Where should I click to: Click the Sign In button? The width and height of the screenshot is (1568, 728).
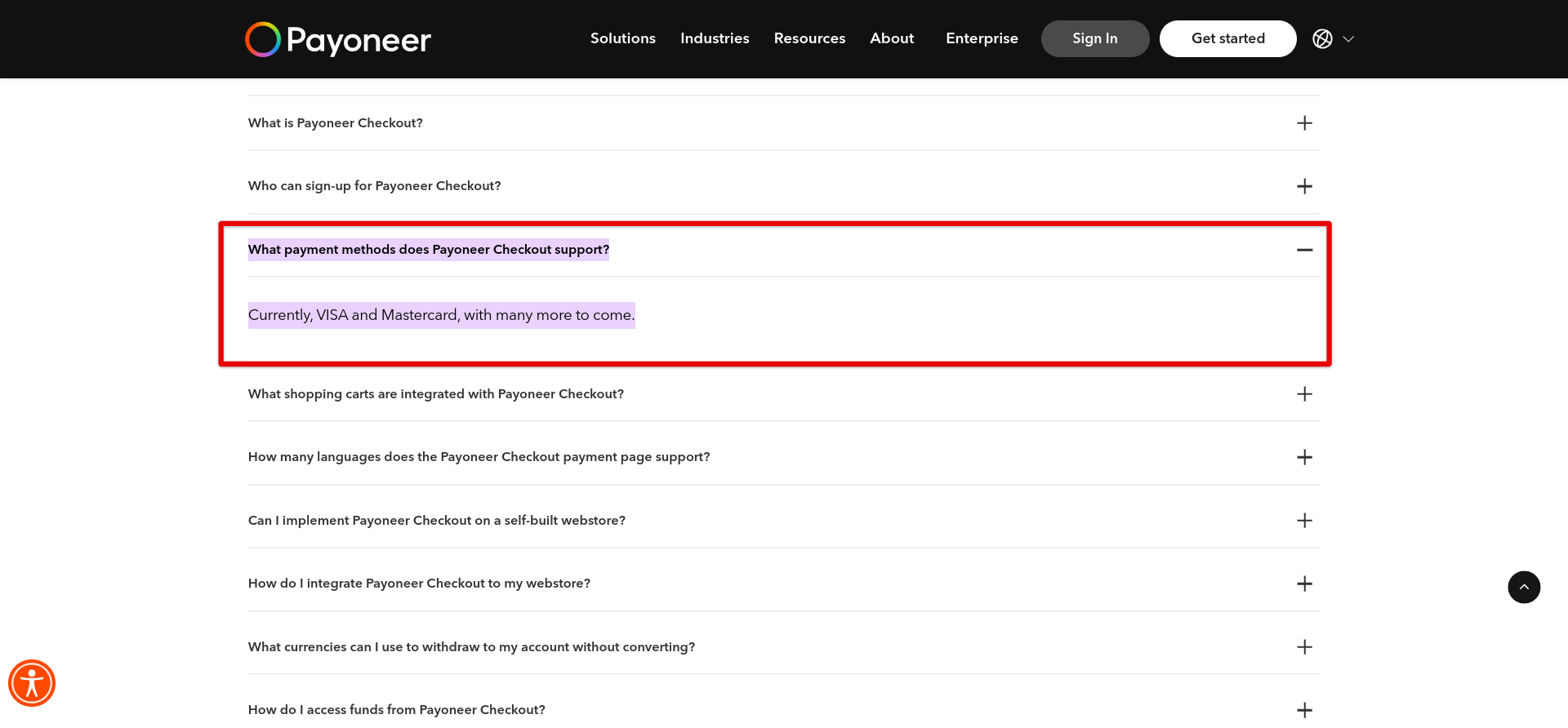pyautogui.click(x=1095, y=38)
